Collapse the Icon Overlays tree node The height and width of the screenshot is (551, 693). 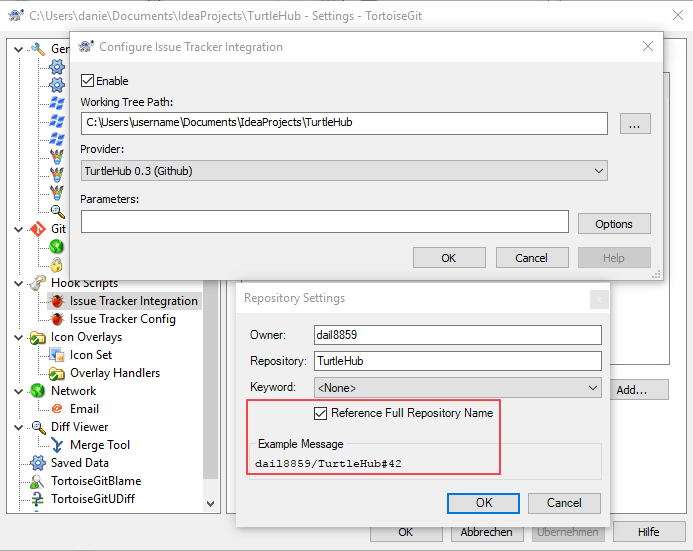18,338
